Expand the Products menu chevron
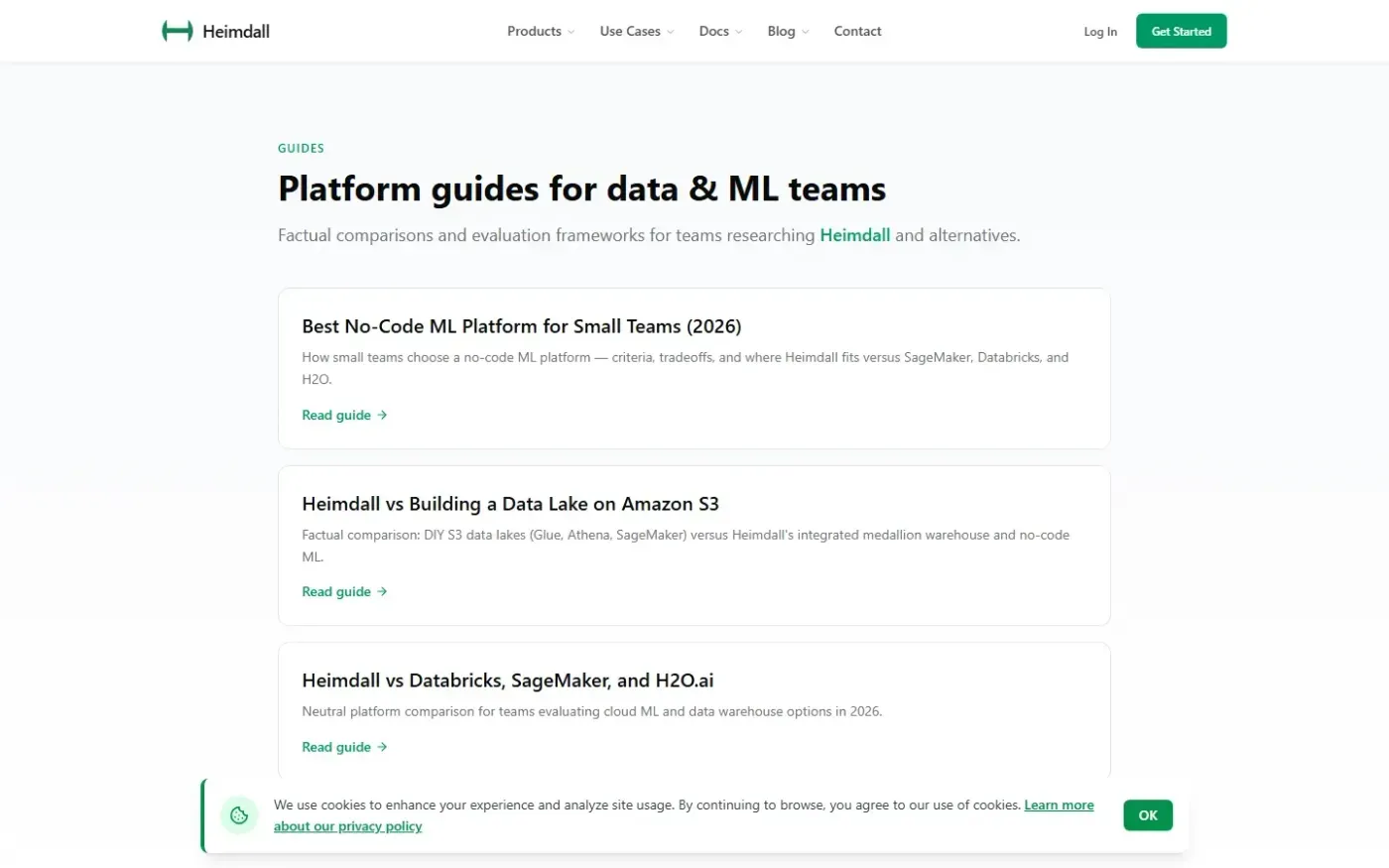Viewport: 1389px width, 868px height. click(x=571, y=32)
